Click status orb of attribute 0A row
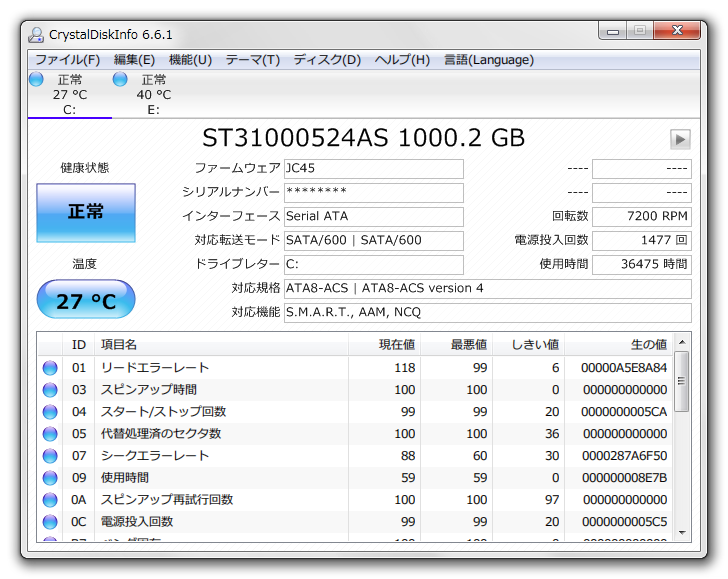Image resolution: width=728 pixels, height=579 pixels. [50, 500]
